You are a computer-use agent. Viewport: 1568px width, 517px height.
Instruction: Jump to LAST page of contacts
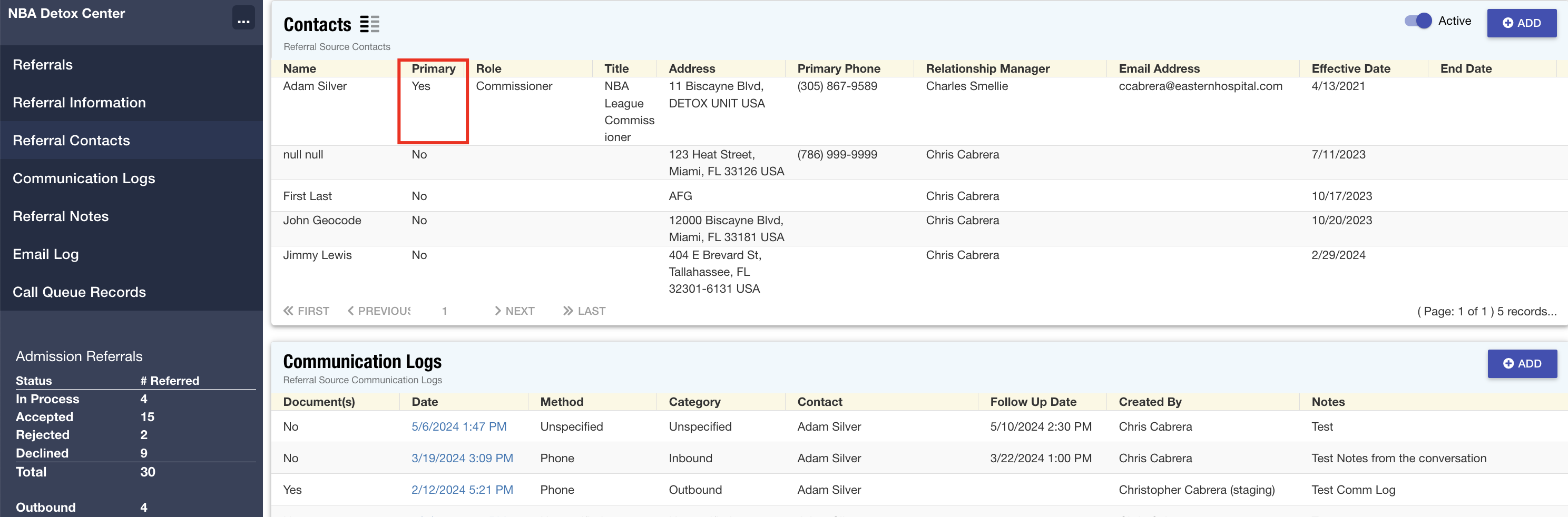(584, 311)
